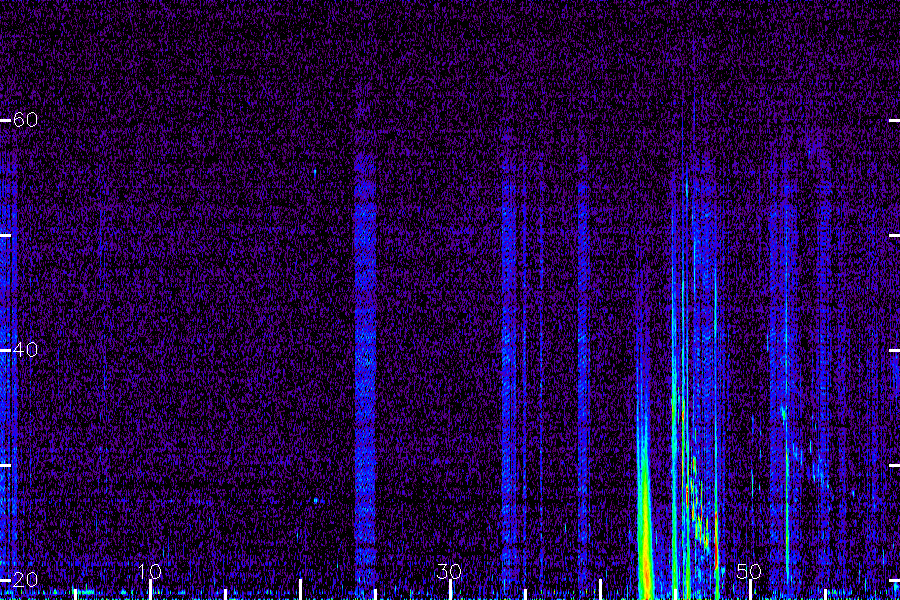900x600 pixels.
Task: Click the "60" label on the vertical axis
Action: 25,120
